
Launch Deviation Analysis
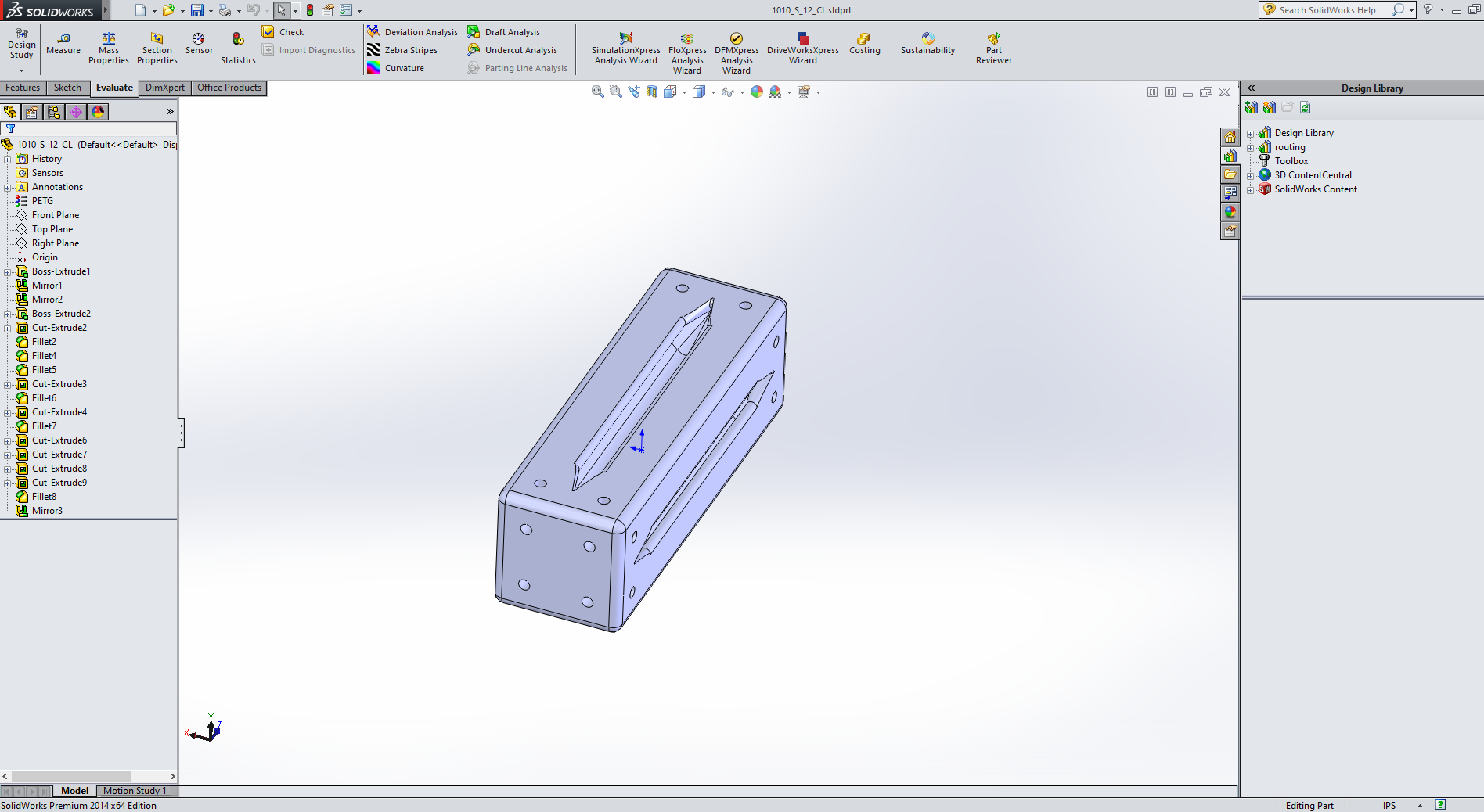pos(412,32)
